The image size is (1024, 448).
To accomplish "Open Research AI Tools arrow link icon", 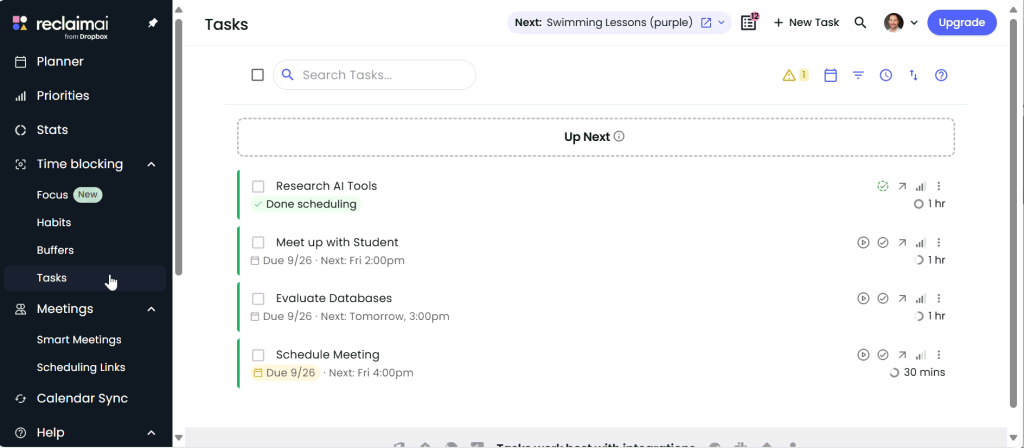I will pyautogui.click(x=902, y=186).
